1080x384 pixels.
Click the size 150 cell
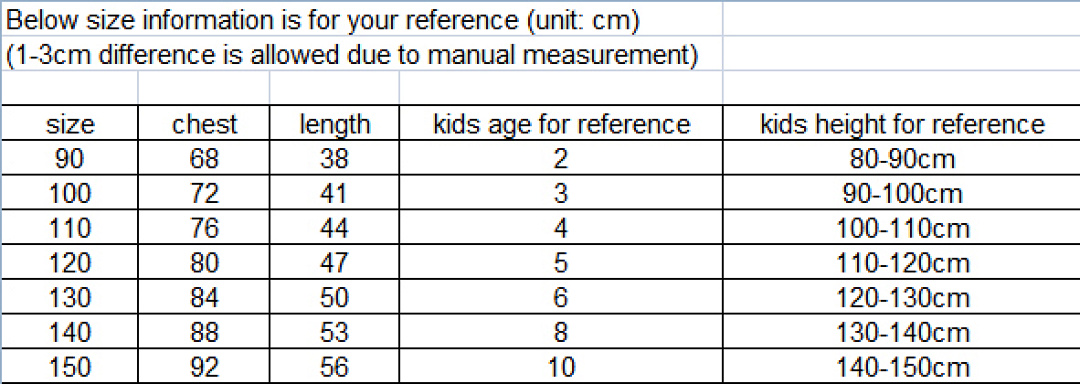pos(70,366)
